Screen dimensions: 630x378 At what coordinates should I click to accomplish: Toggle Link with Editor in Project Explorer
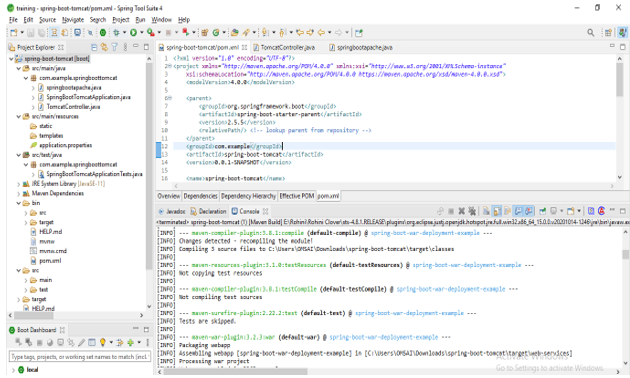104,47
